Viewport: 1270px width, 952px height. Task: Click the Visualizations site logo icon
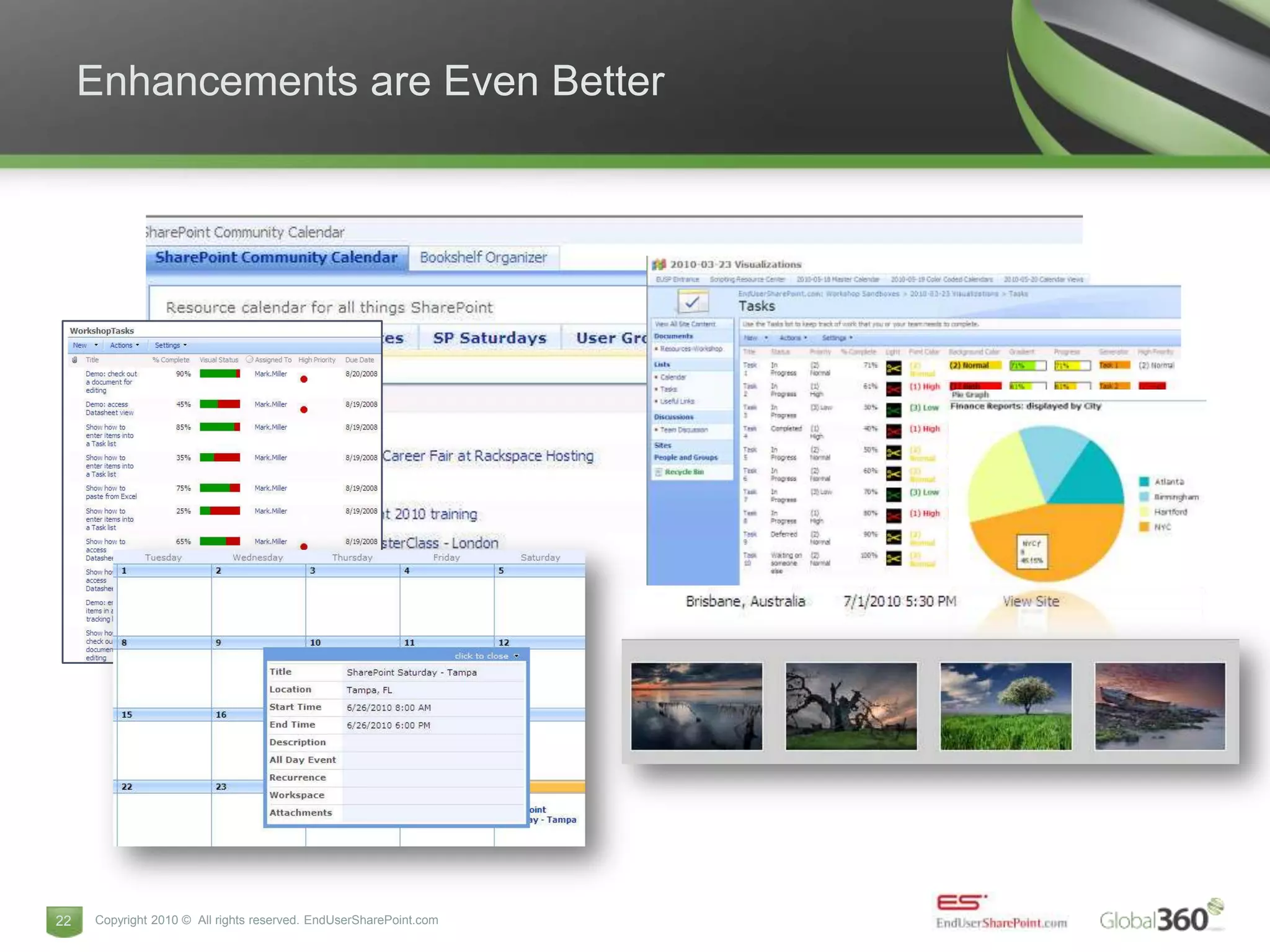(x=659, y=265)
